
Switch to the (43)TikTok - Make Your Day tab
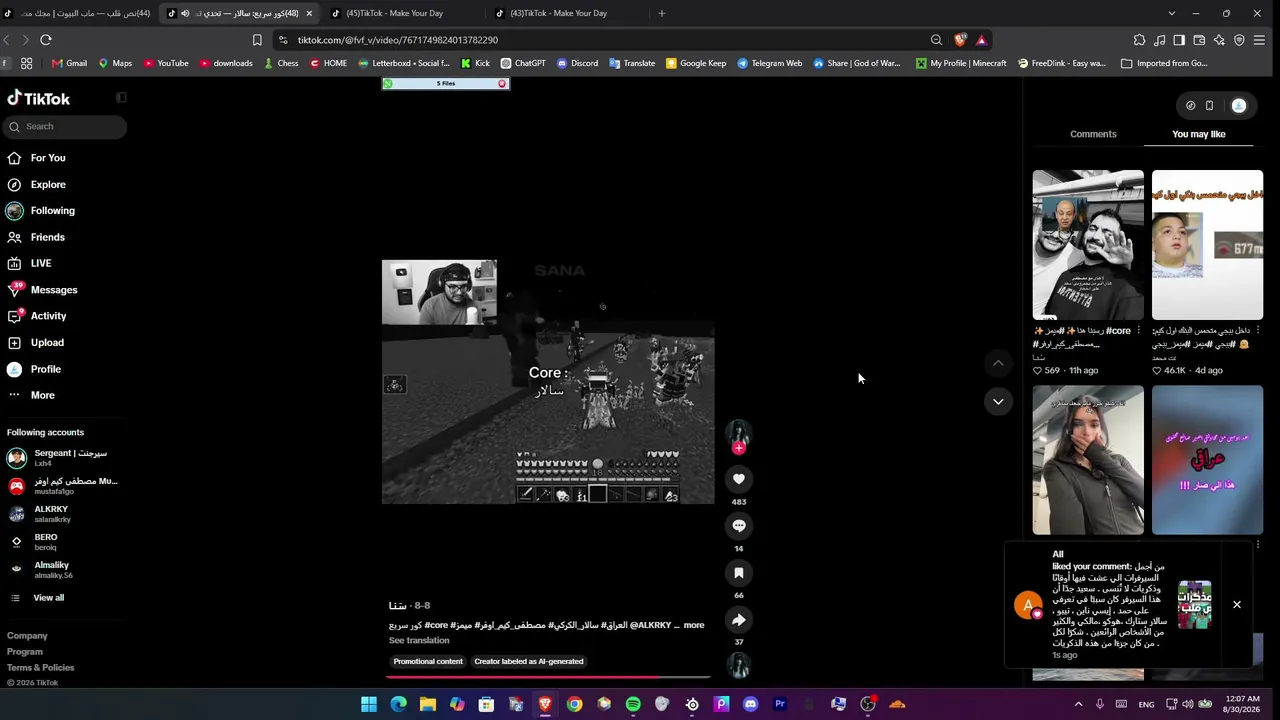pos(558,13)
